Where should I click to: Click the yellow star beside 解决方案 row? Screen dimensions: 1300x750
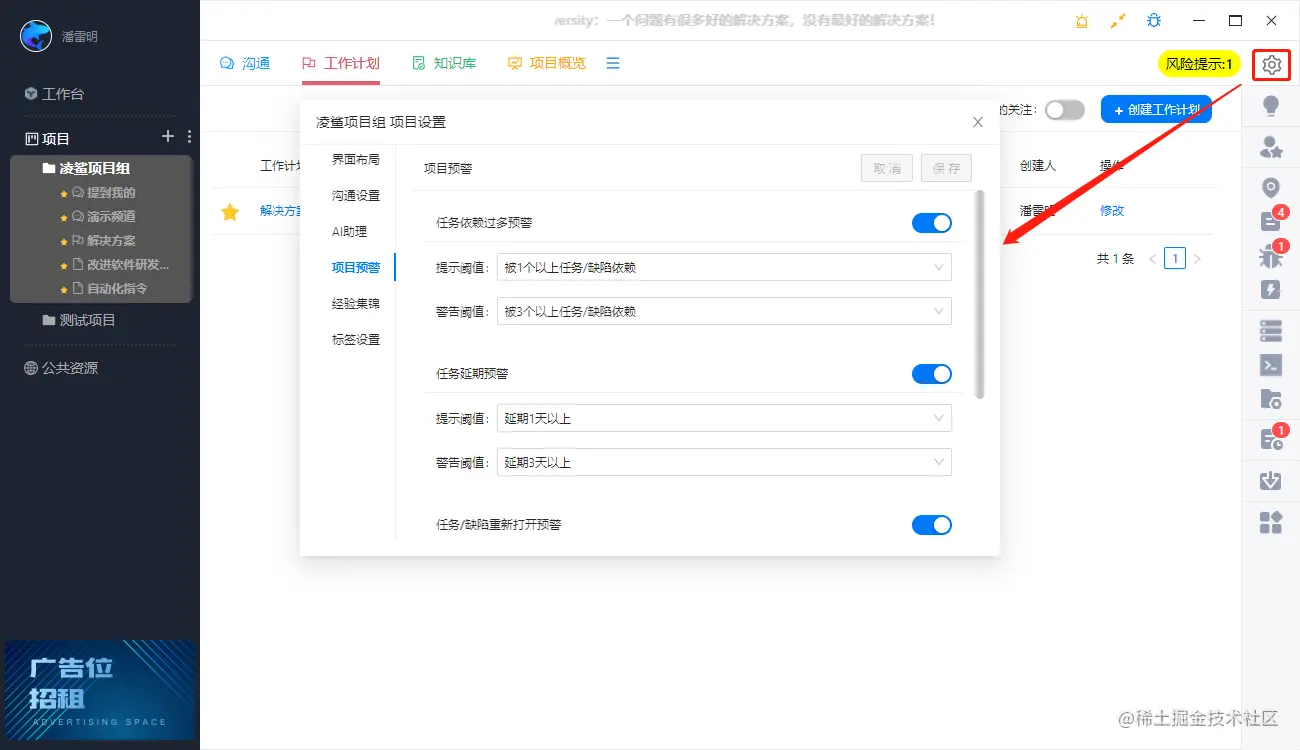tap(230, 211)
